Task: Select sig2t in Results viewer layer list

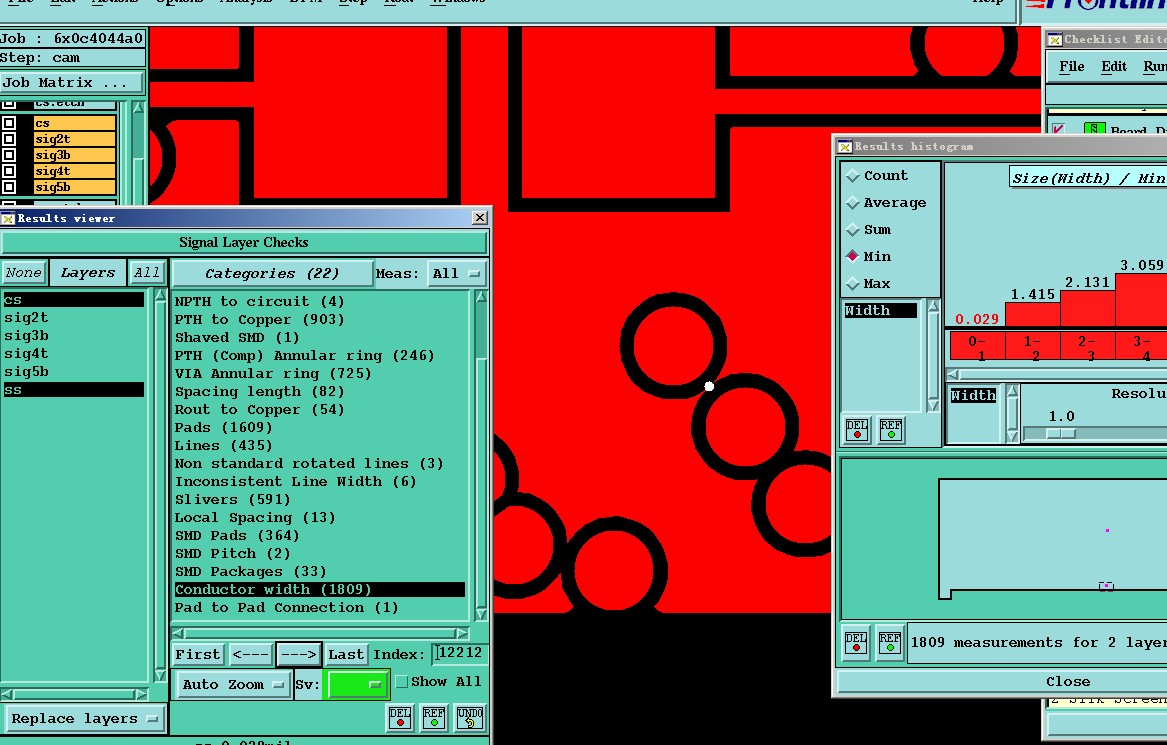Action: click(x=74, y=318)
